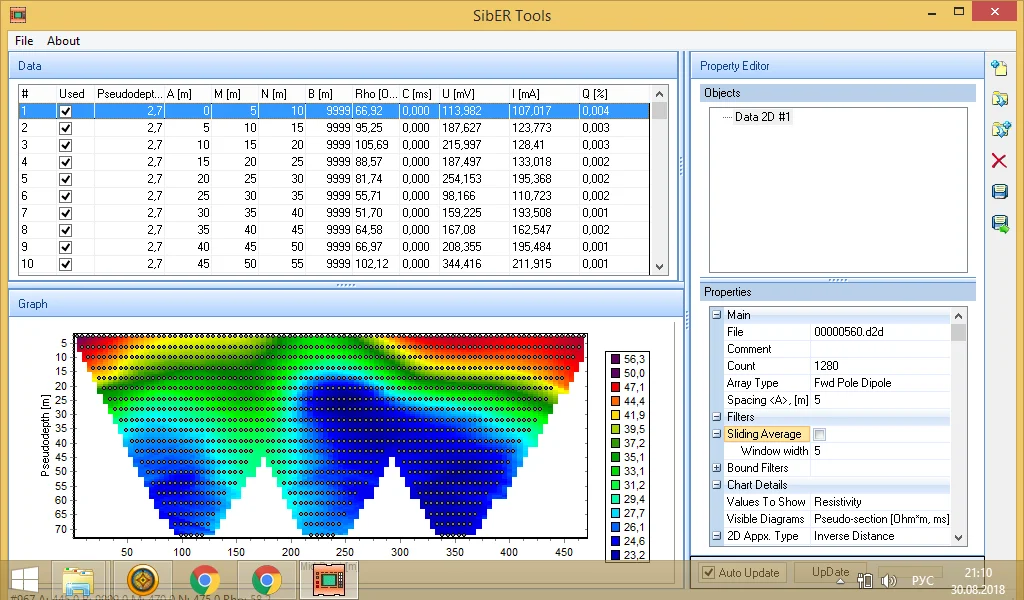Click the save-as icon with green arrow

click(x=999, y=223)
